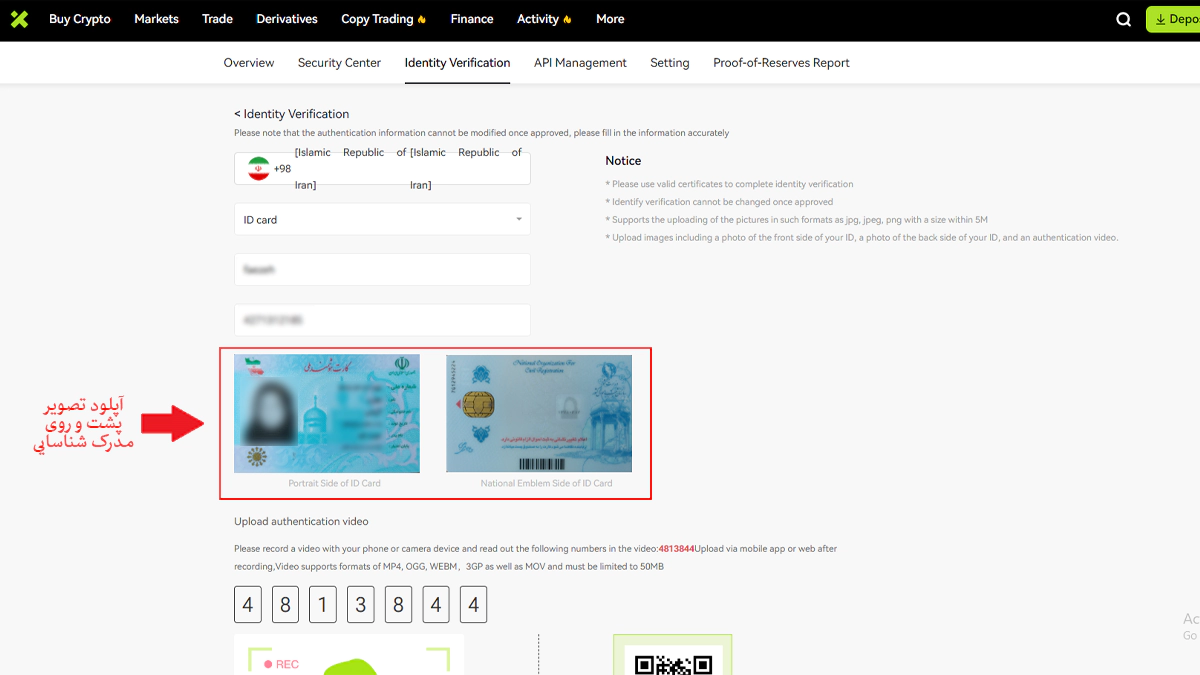Open the More menu in navigation
1200x675 pixels.
(x=610, y=19)
